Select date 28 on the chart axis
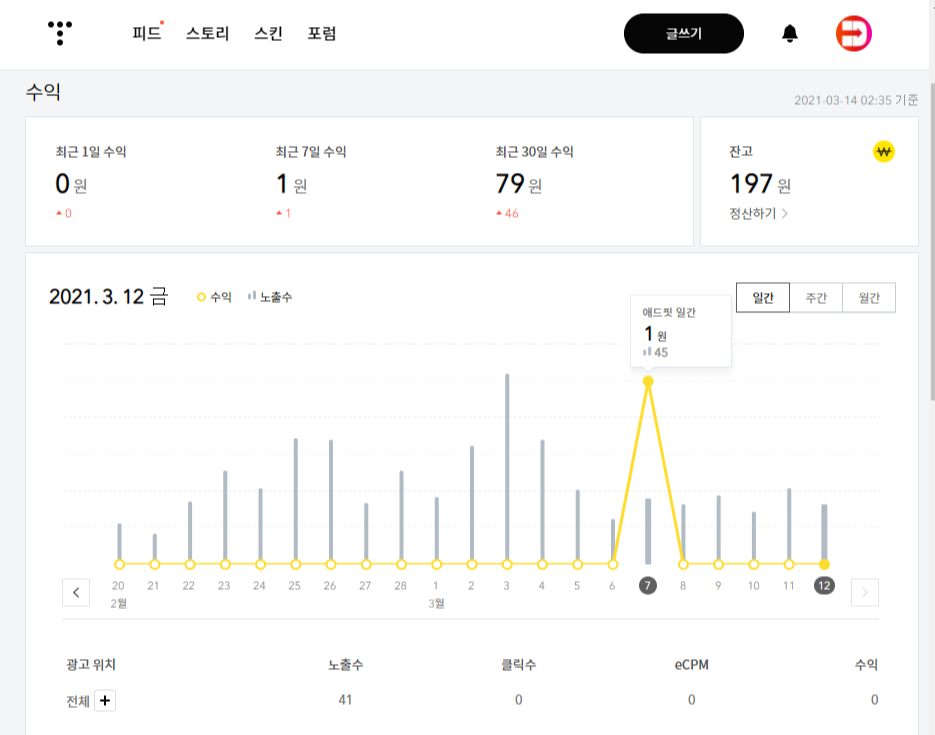 [x=400, y=586]
